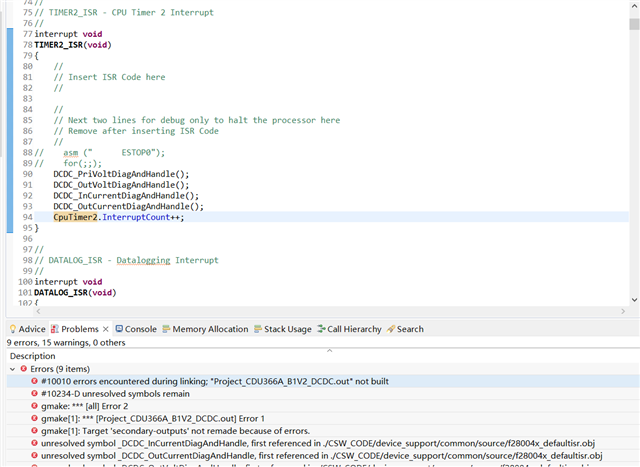Click the Description column header
The image size is (640, 467).
pos(33,356)
